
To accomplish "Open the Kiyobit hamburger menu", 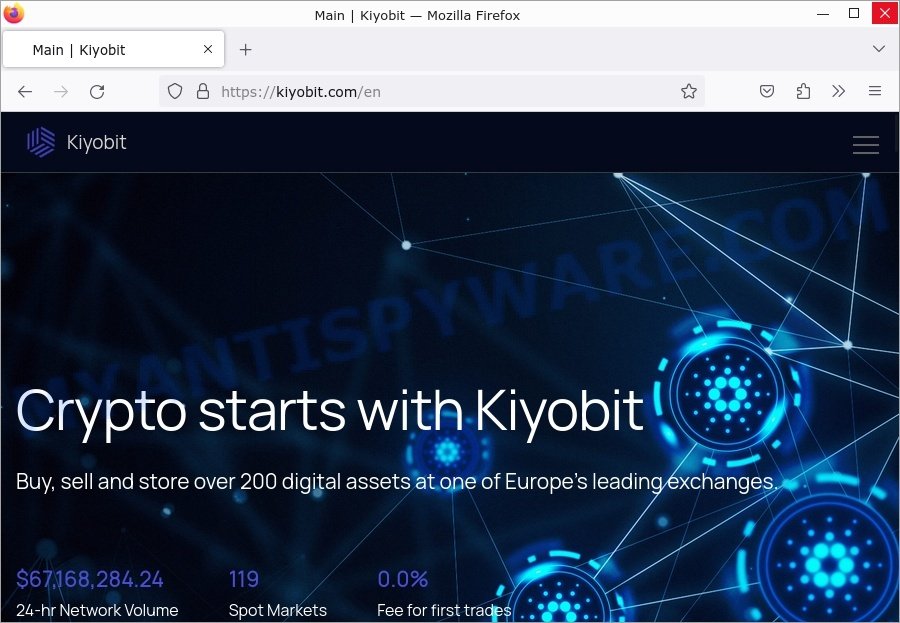I will click(866, 145).
